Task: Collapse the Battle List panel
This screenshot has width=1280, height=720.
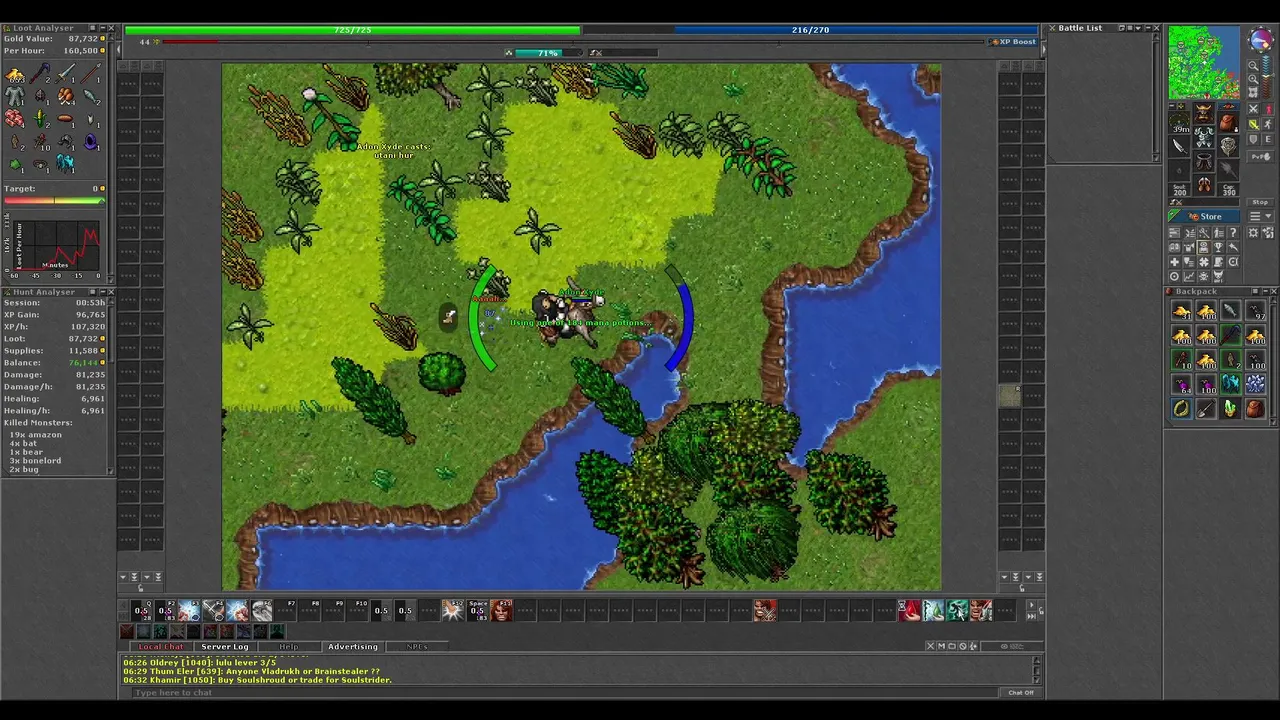Action: coord(1148,28)
